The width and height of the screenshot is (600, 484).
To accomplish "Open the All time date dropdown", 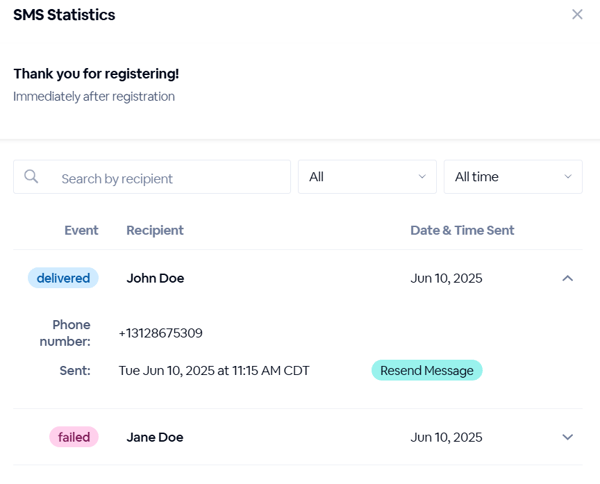I will [x=513, y=177].
